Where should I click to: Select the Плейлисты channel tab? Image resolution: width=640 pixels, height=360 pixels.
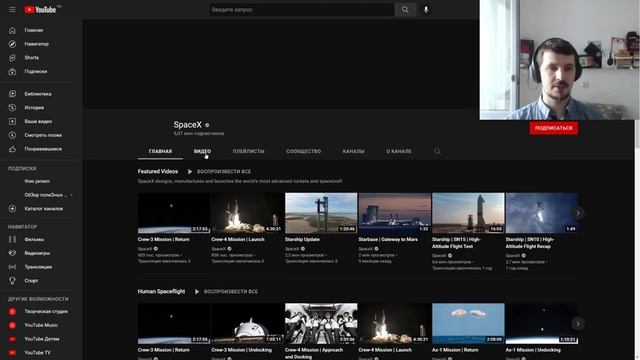click(x=248, y=151)
